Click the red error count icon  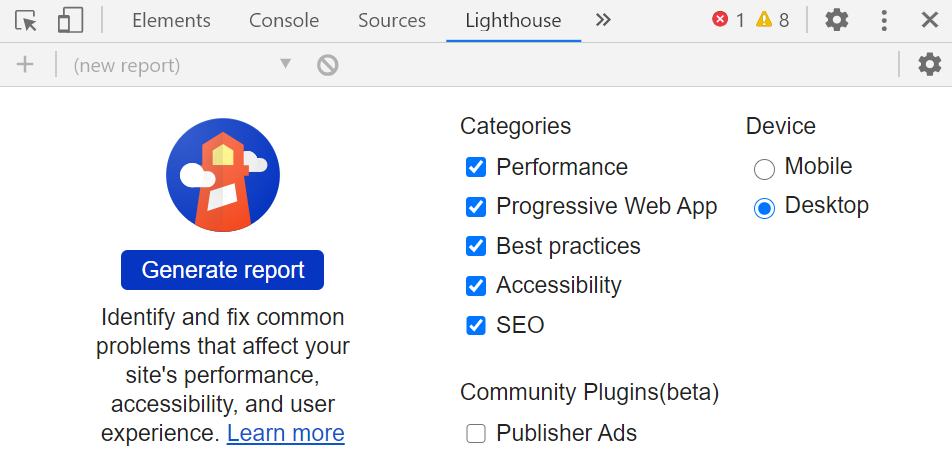(721, 20)
